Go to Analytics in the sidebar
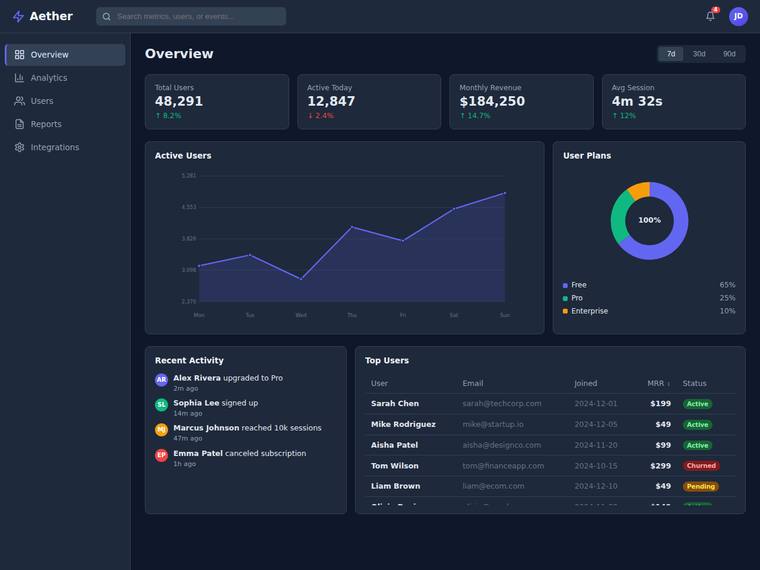 (x=65, y=78)
